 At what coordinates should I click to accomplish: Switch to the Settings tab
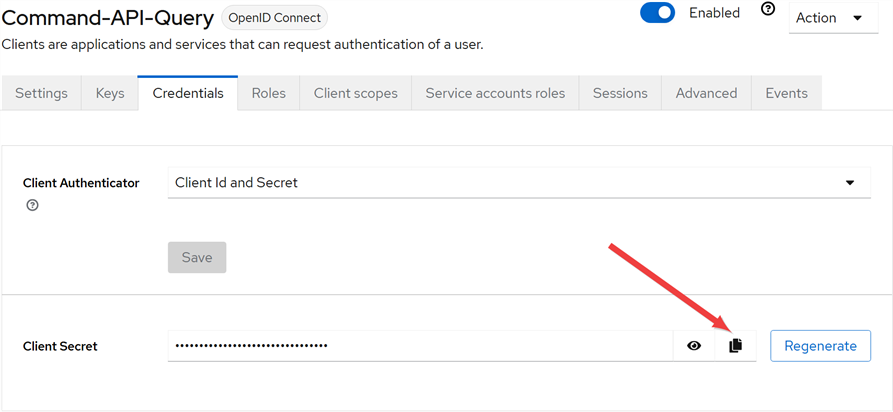41,93
